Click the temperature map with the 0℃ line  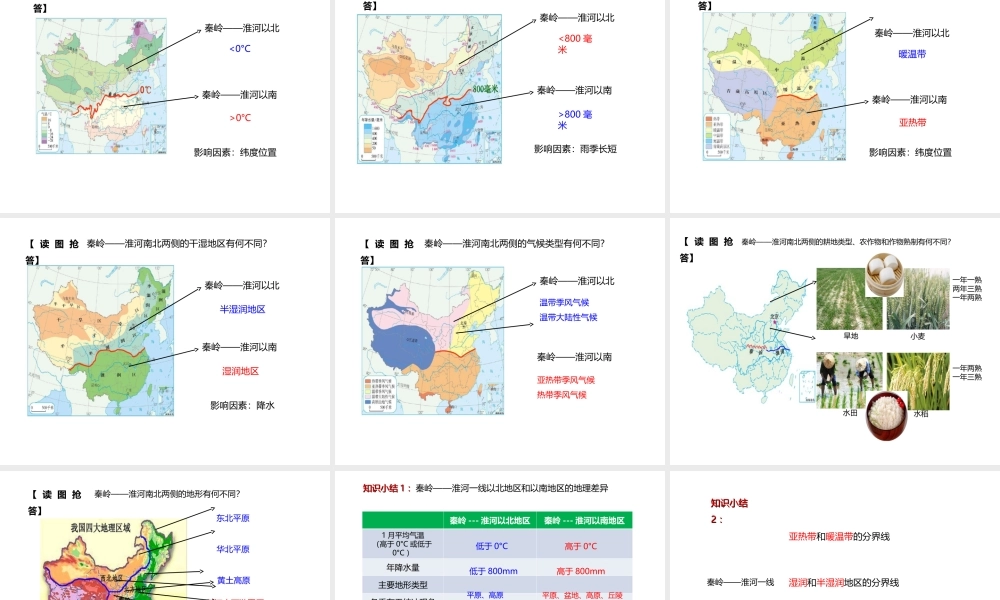[101, 85]
